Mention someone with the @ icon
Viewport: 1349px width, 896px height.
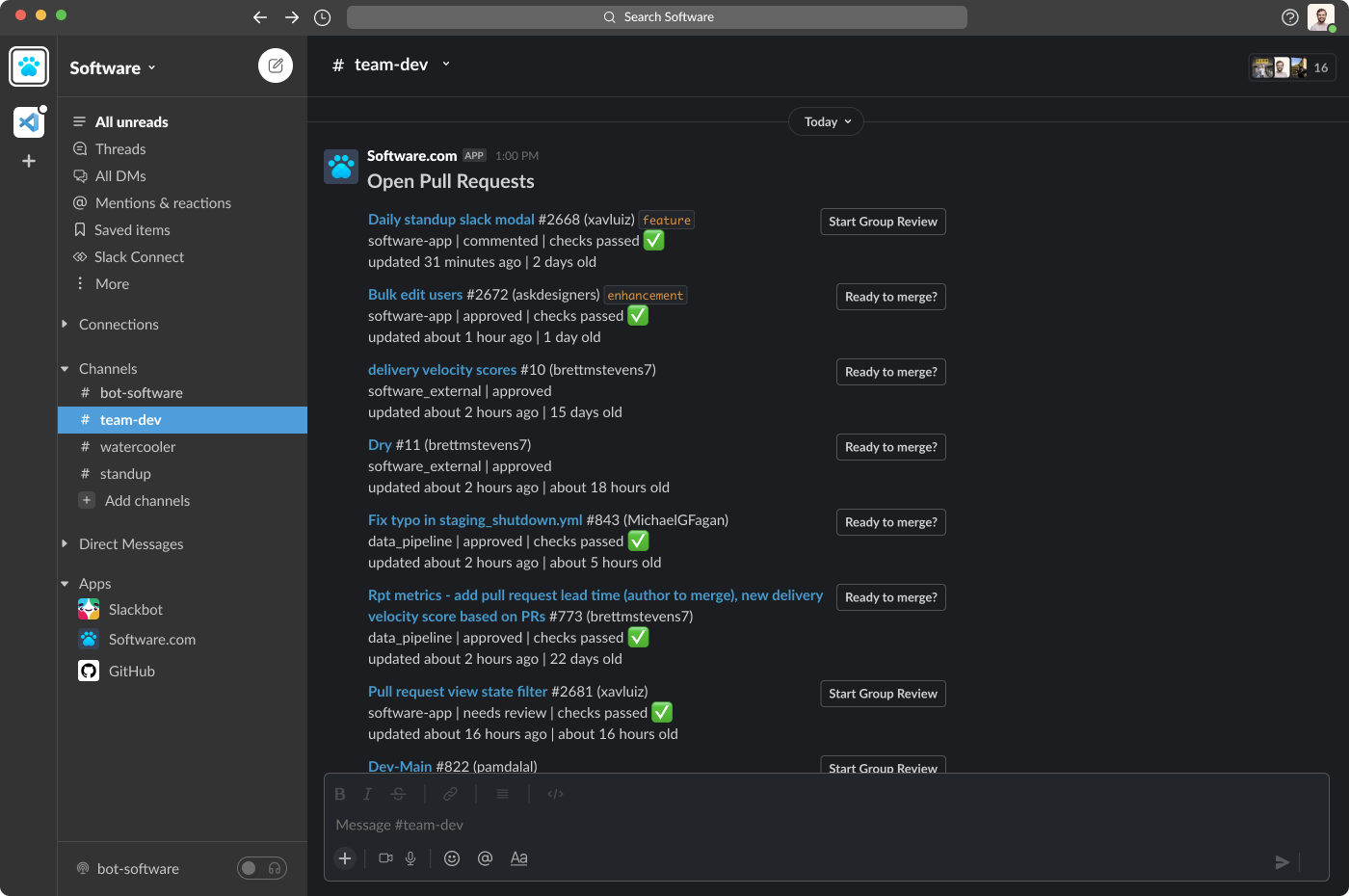486,858
